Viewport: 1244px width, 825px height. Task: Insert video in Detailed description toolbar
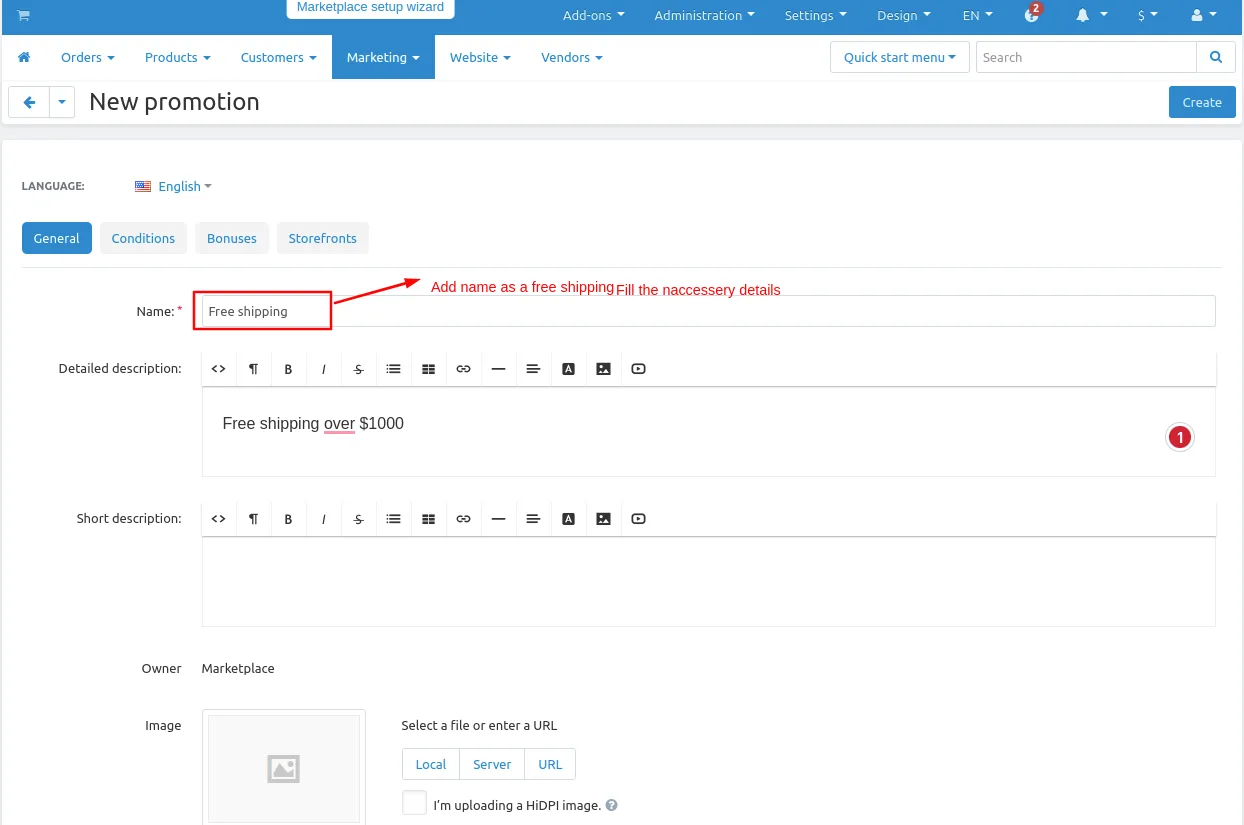[x=639, y=369]
